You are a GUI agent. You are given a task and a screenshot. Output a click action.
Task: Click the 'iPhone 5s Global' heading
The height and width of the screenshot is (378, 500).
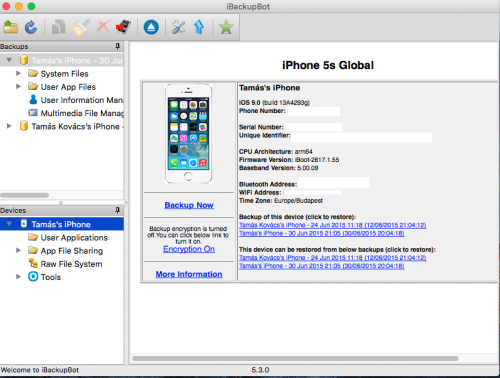tap(328, 65)
